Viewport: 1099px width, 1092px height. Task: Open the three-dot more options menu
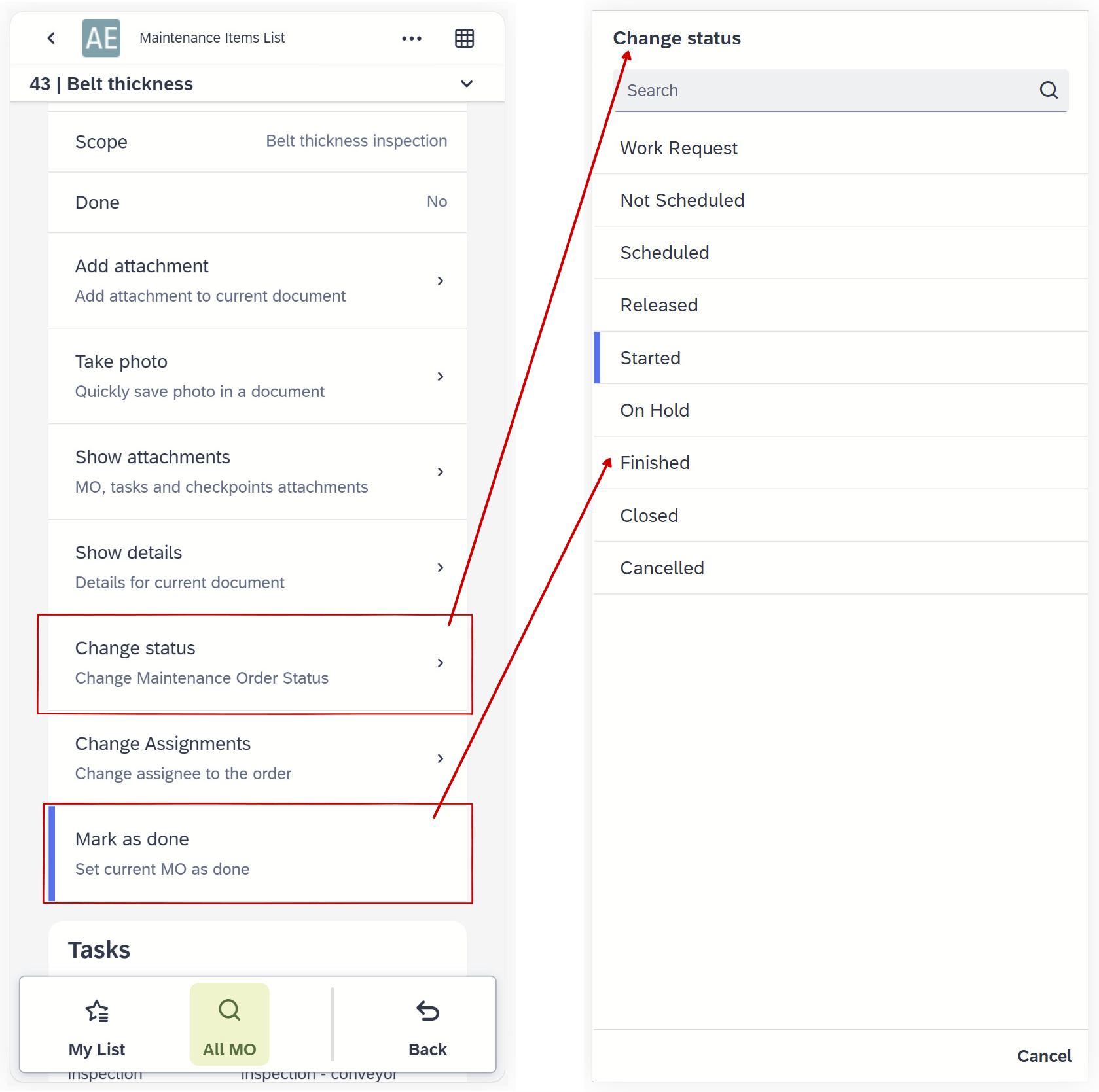point(412,39)
